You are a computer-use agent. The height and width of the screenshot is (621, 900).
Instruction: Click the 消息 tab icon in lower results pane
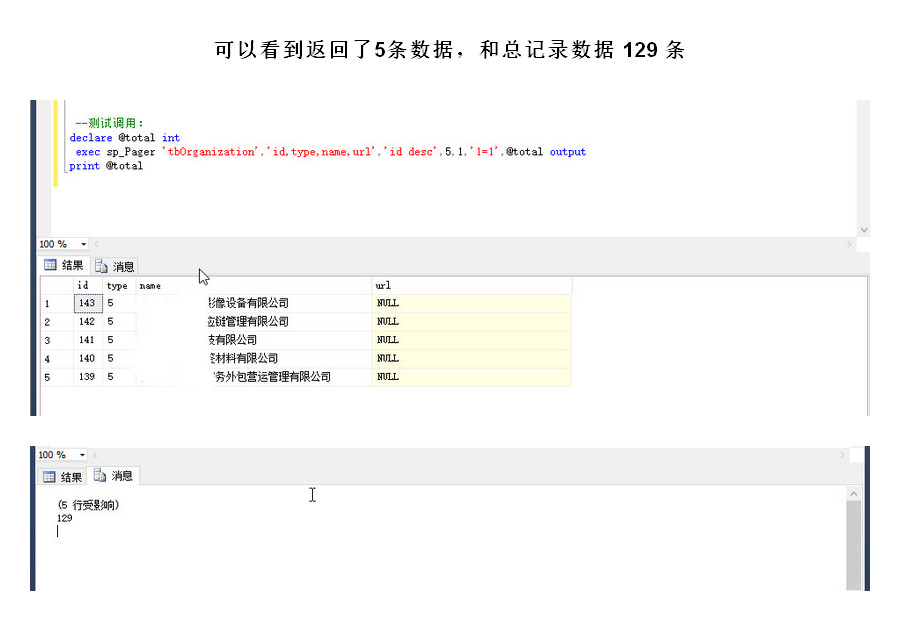point(99,476)
